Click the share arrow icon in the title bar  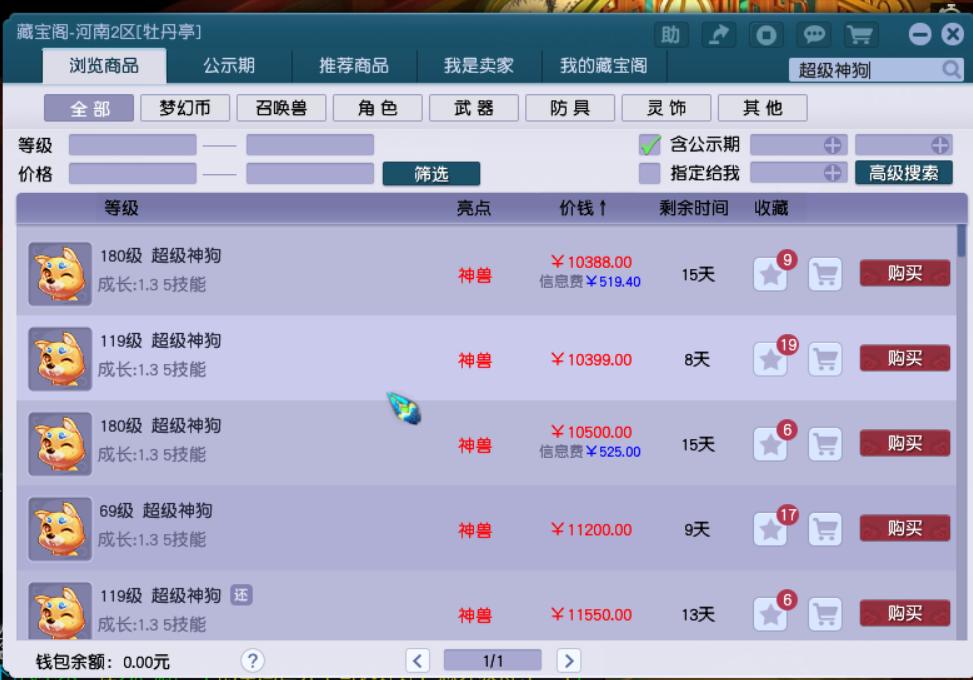point(719,33)
